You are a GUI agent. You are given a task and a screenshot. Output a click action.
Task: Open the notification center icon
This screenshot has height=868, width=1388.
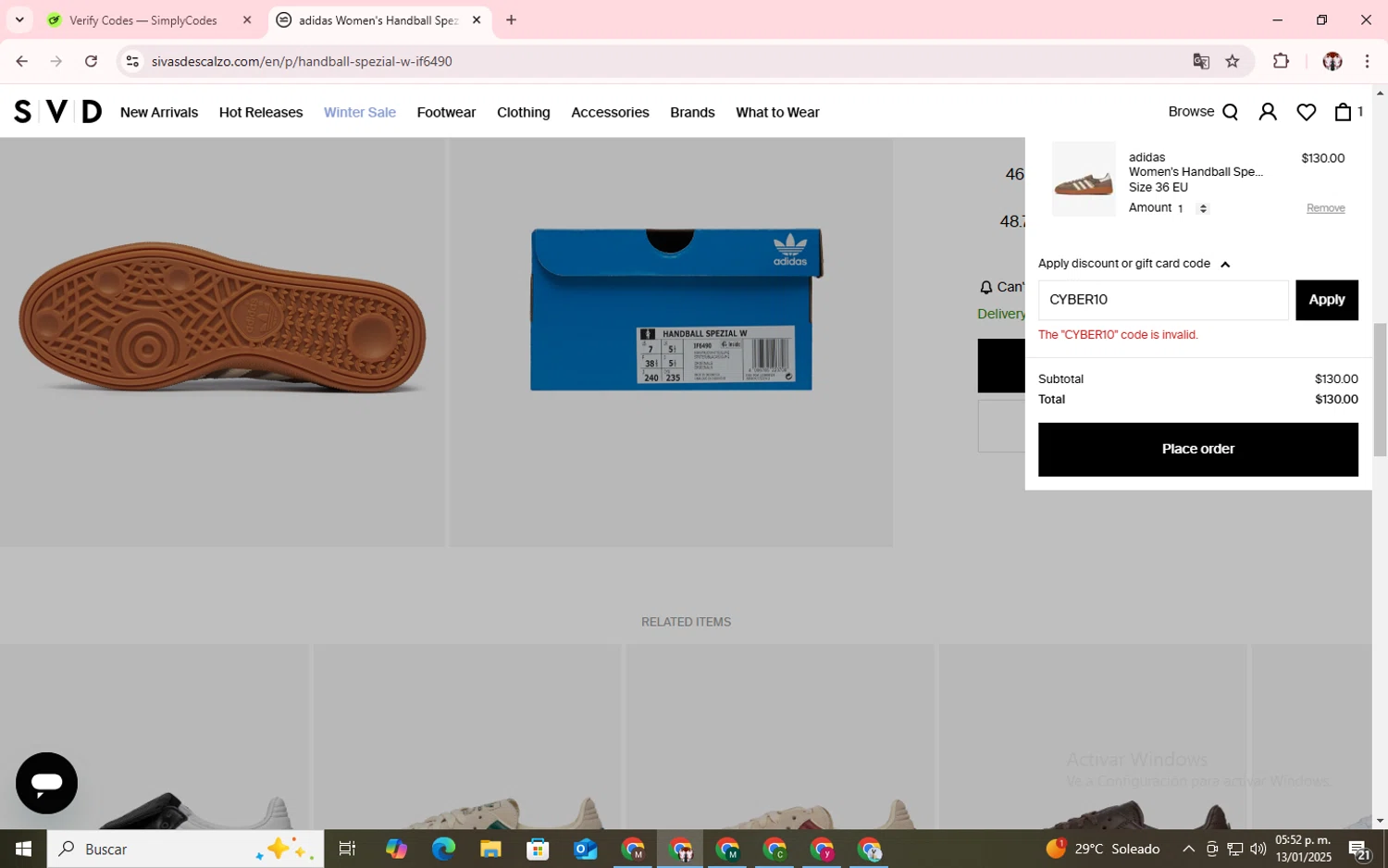click(x=1358, y=849)
